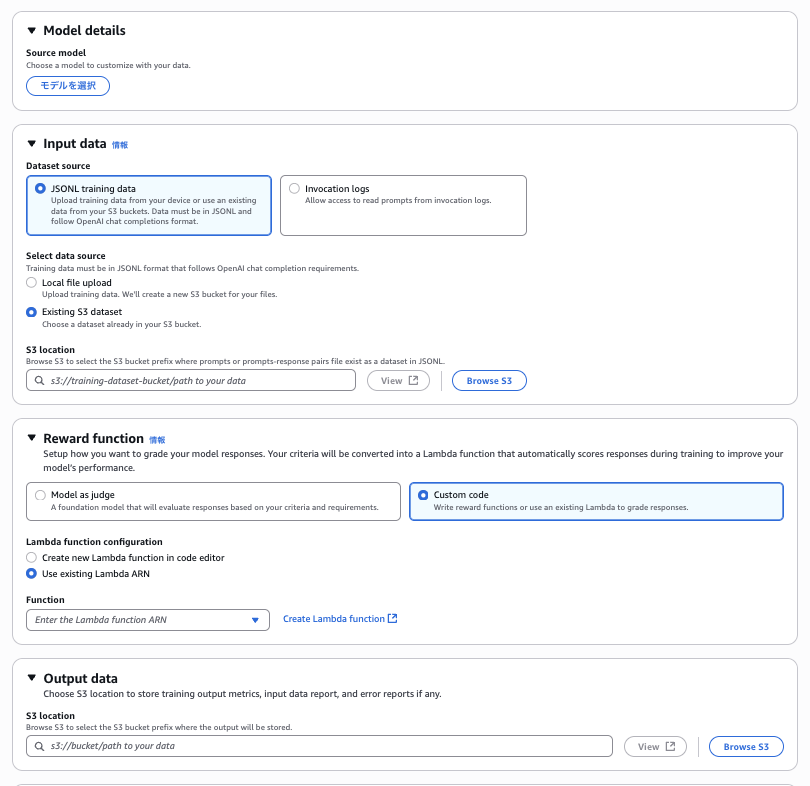Choose Existing S3 dataset option

click(31, 312)
